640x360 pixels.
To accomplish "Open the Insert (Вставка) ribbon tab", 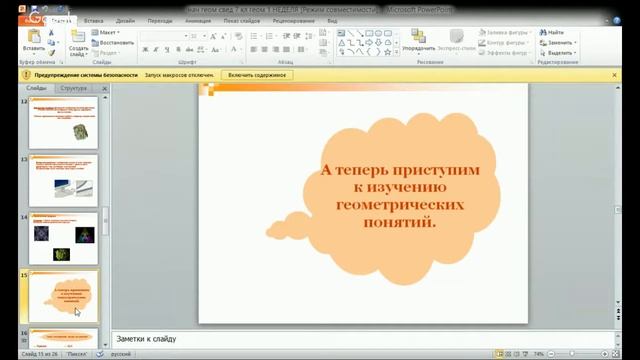I will [93, 20].
